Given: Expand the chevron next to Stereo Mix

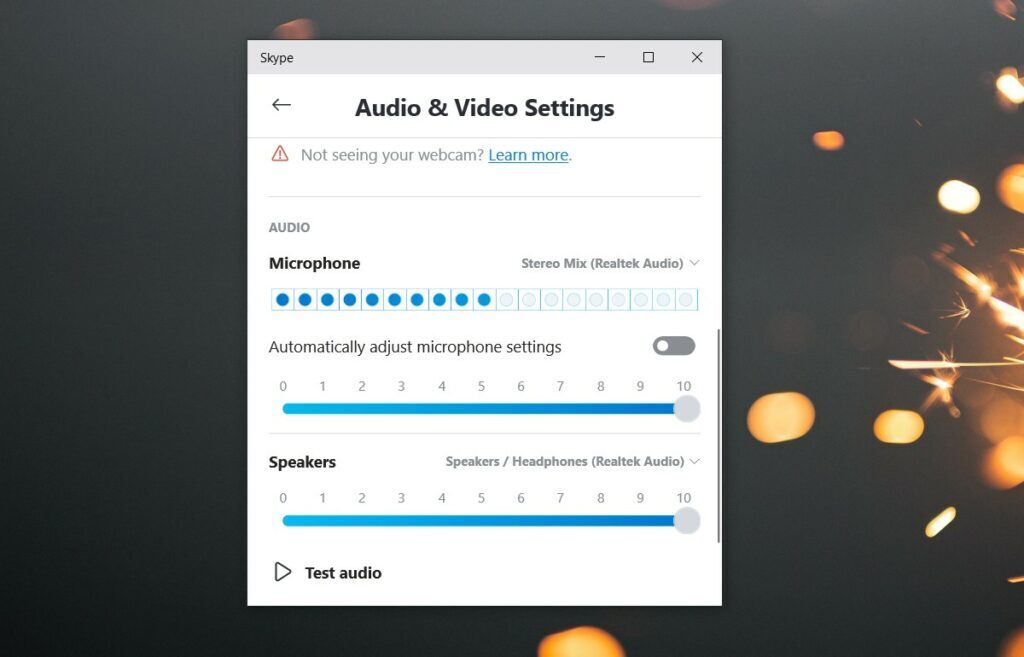Looking at the screenshot, I should point(694,263).
